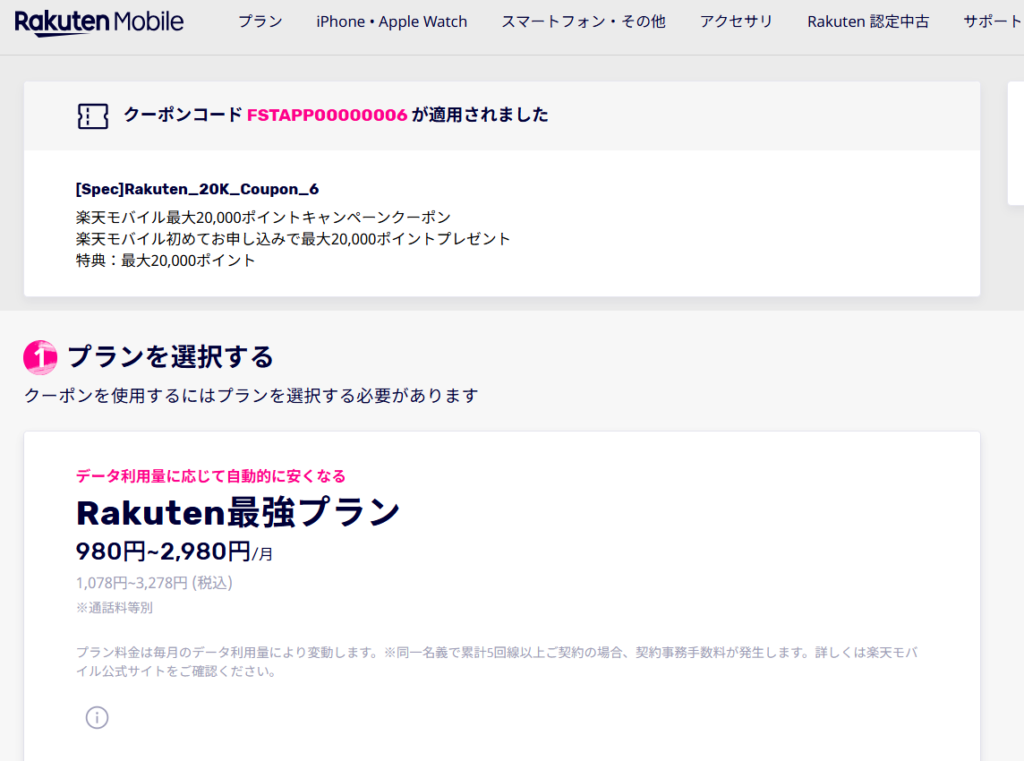Open the plan info circle icon
The width and height of the screenshot is (1024, 761).
97,717
